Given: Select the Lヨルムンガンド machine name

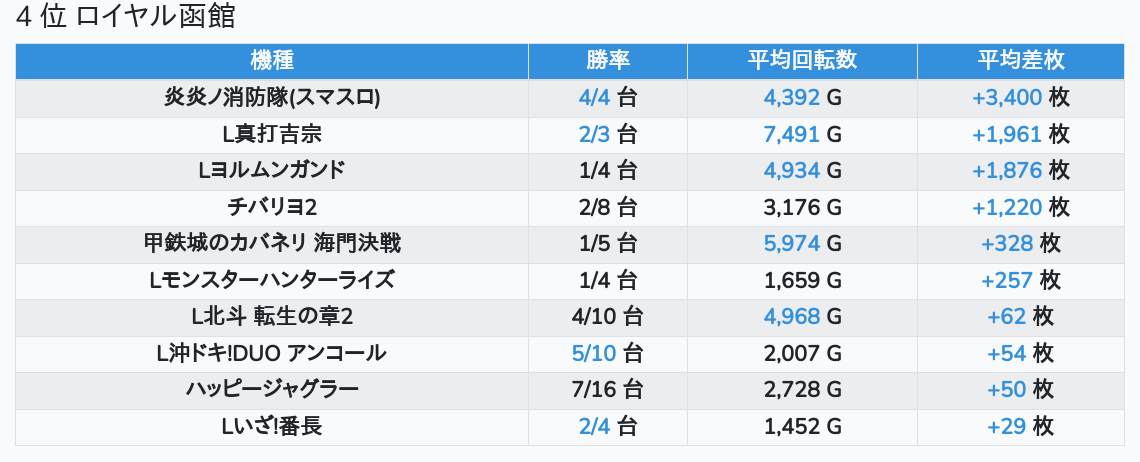Looking at the screenshot, I should (272, 170).
